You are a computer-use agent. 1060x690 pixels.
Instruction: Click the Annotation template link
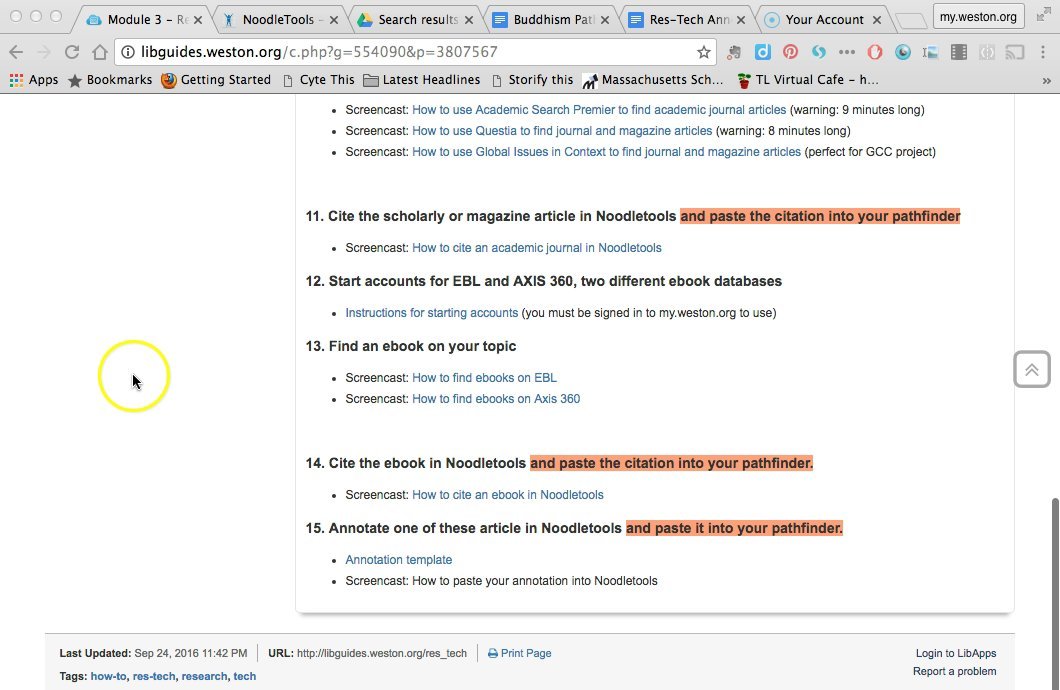click(x=398, y=559)
